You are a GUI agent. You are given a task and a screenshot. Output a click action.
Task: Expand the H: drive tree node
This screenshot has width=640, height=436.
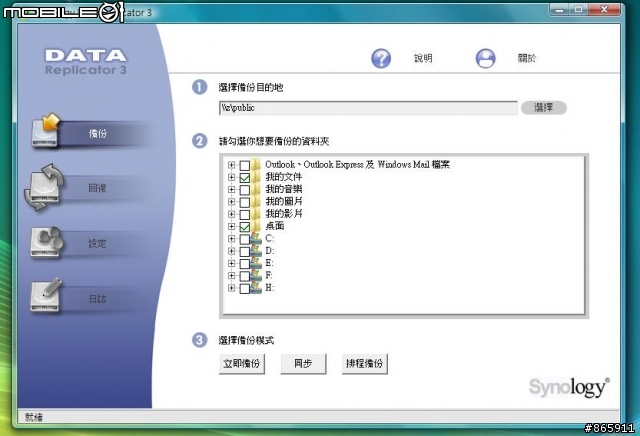231,288
